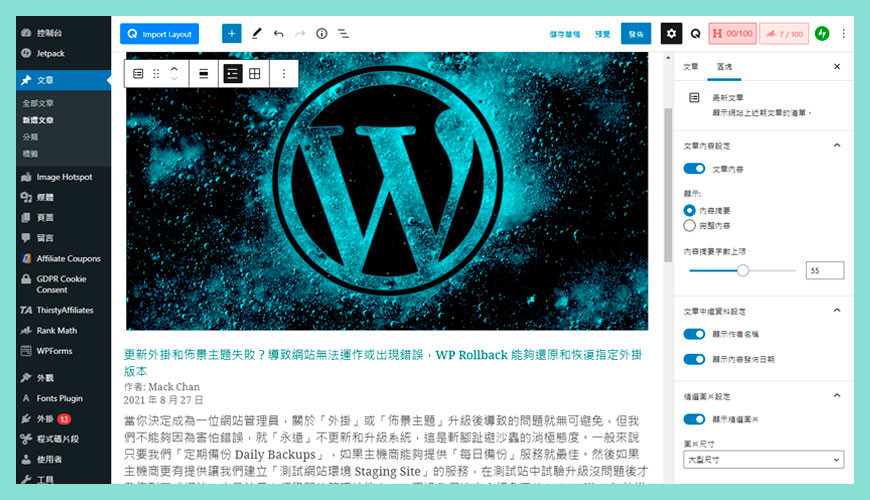This screenshot has width=870, height=500.
Task: Toggle the 顯示作者名稱 author name switch
Action: [x=694, y=334]
